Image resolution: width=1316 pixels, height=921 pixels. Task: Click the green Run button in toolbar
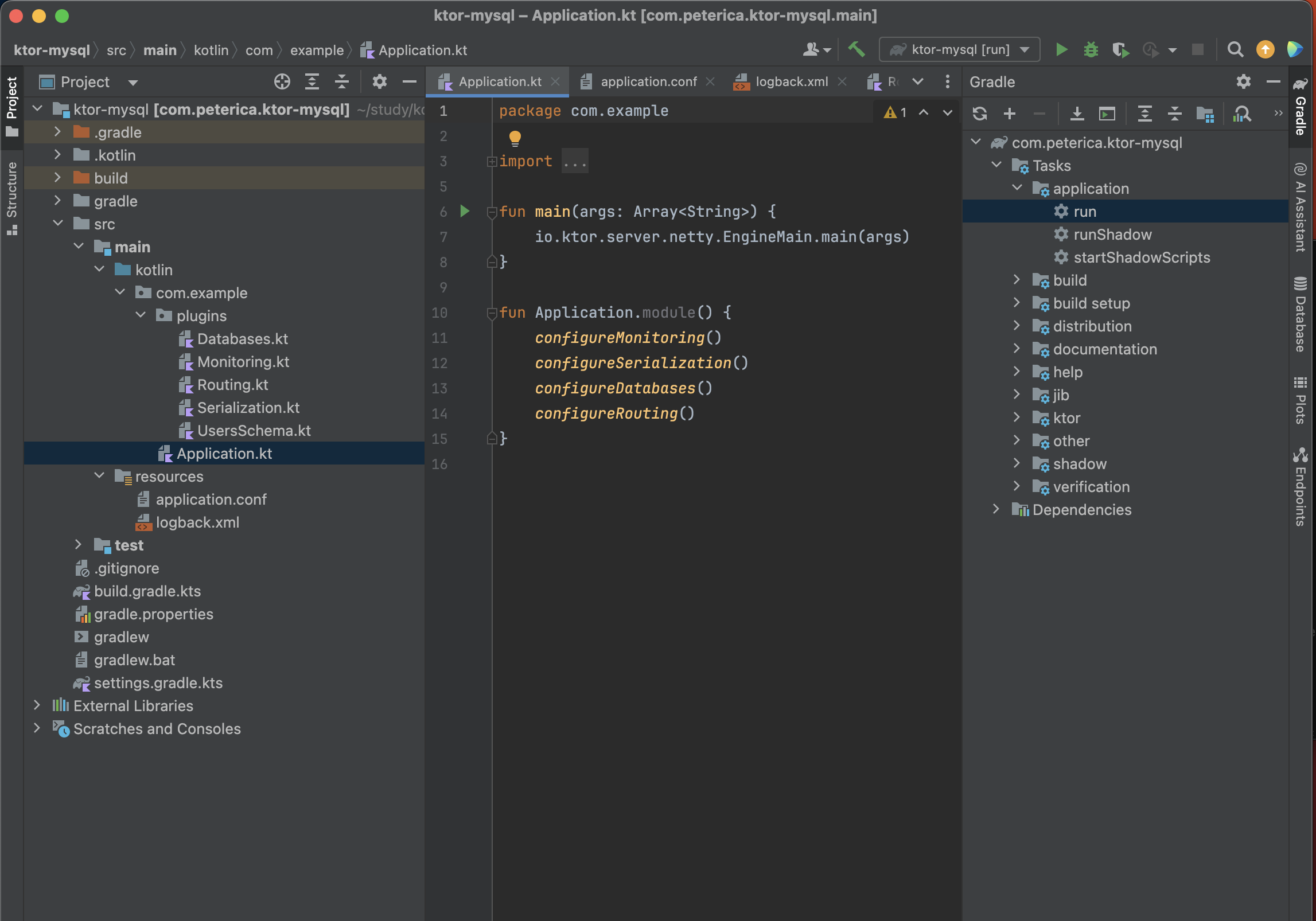point(1061,50)
